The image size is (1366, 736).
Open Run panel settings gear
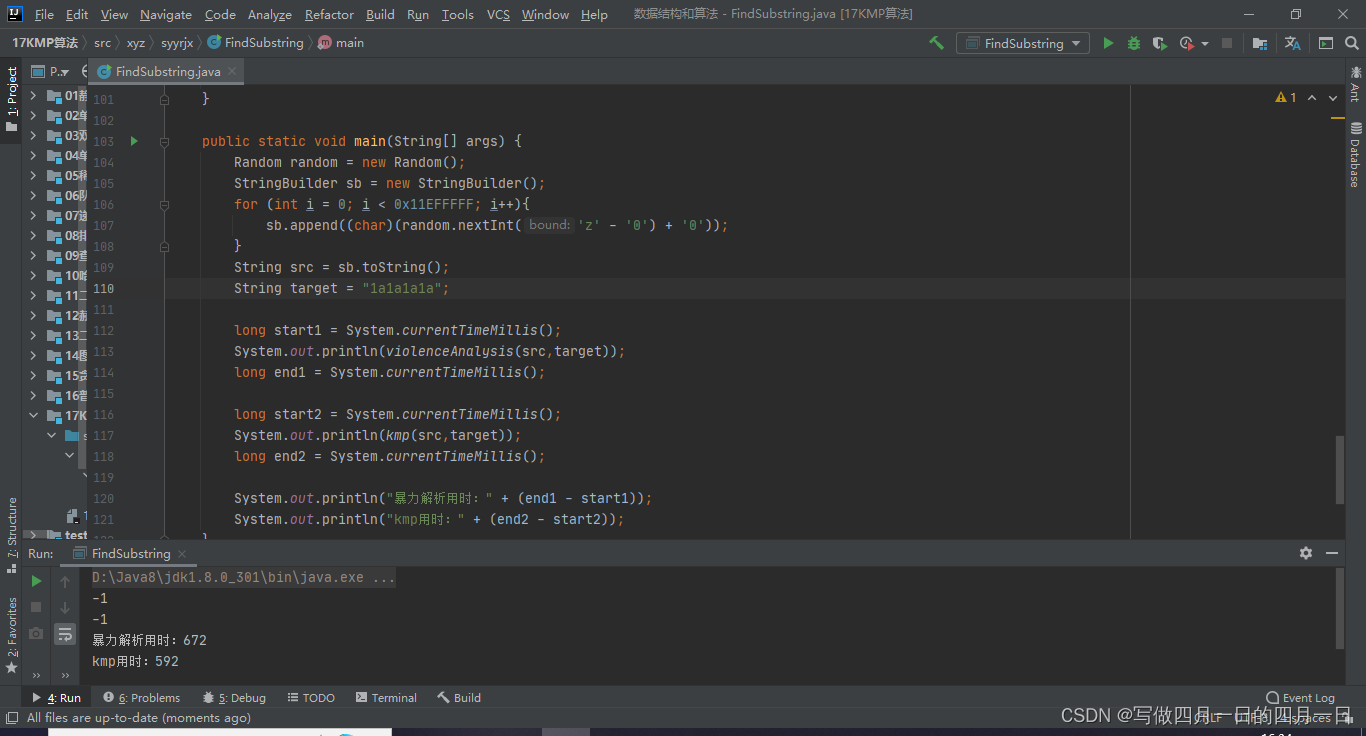tap(1305, 553)
